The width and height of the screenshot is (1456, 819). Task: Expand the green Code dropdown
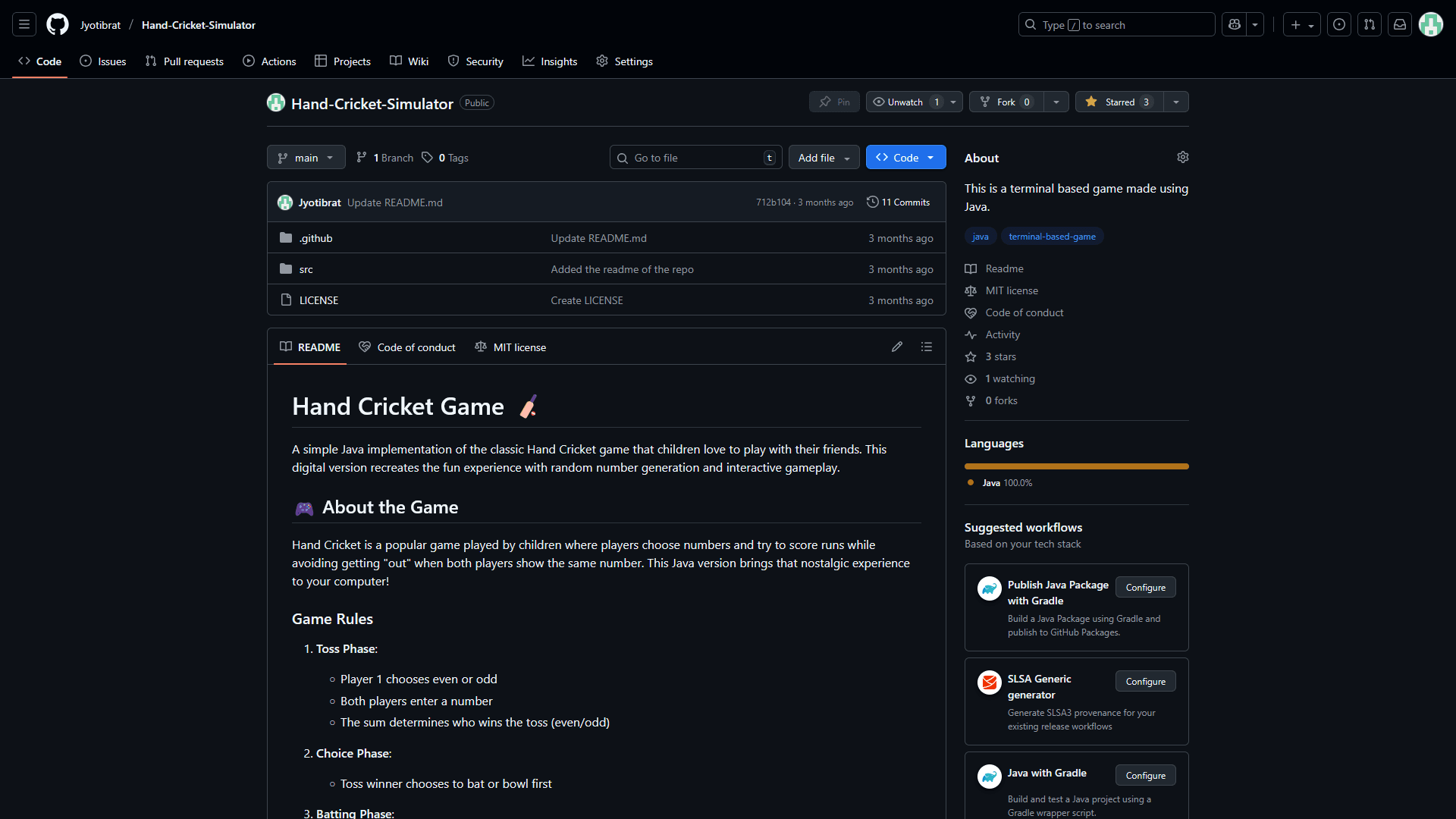coord(905,158)
